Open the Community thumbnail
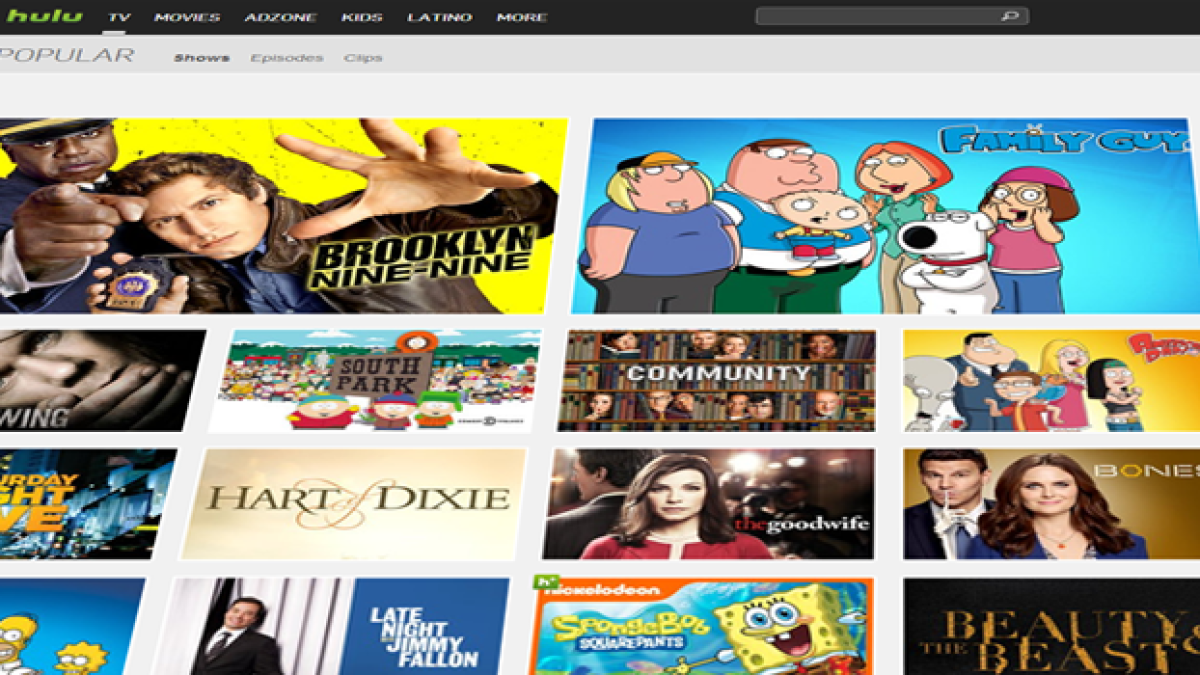The image size is (1200, 675). tap(717, 381)
